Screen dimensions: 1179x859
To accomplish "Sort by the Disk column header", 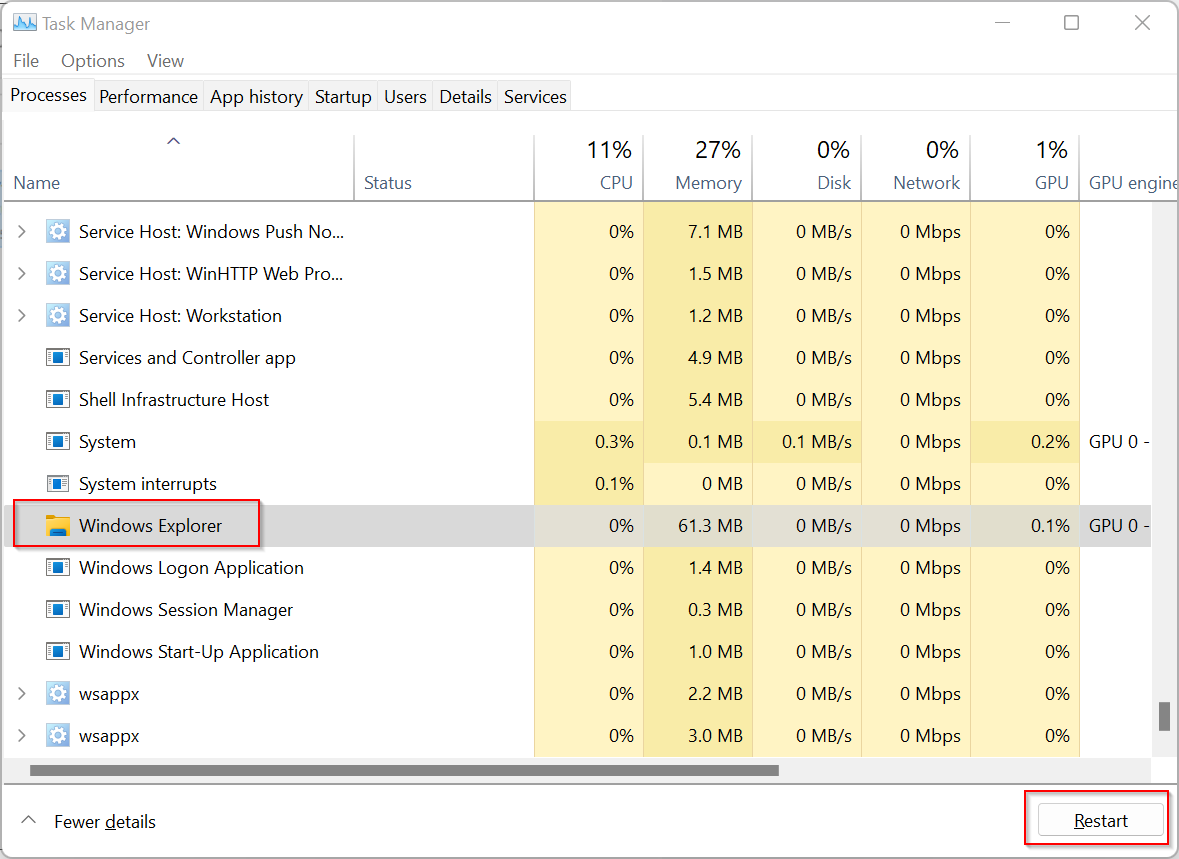I will pyautogui.click(x=807, y=167).
